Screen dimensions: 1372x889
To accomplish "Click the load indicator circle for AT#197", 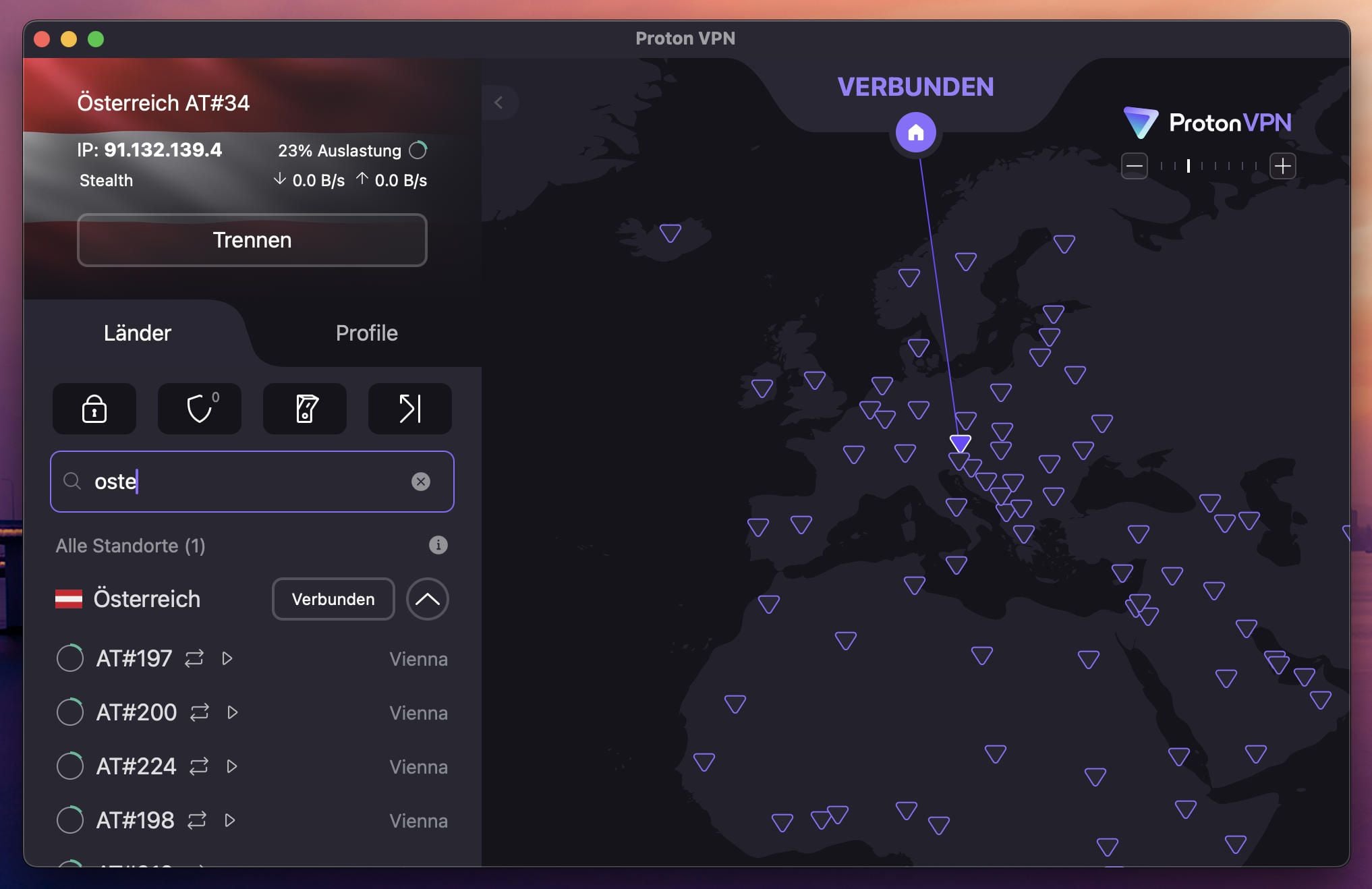I will pos(70,658).
